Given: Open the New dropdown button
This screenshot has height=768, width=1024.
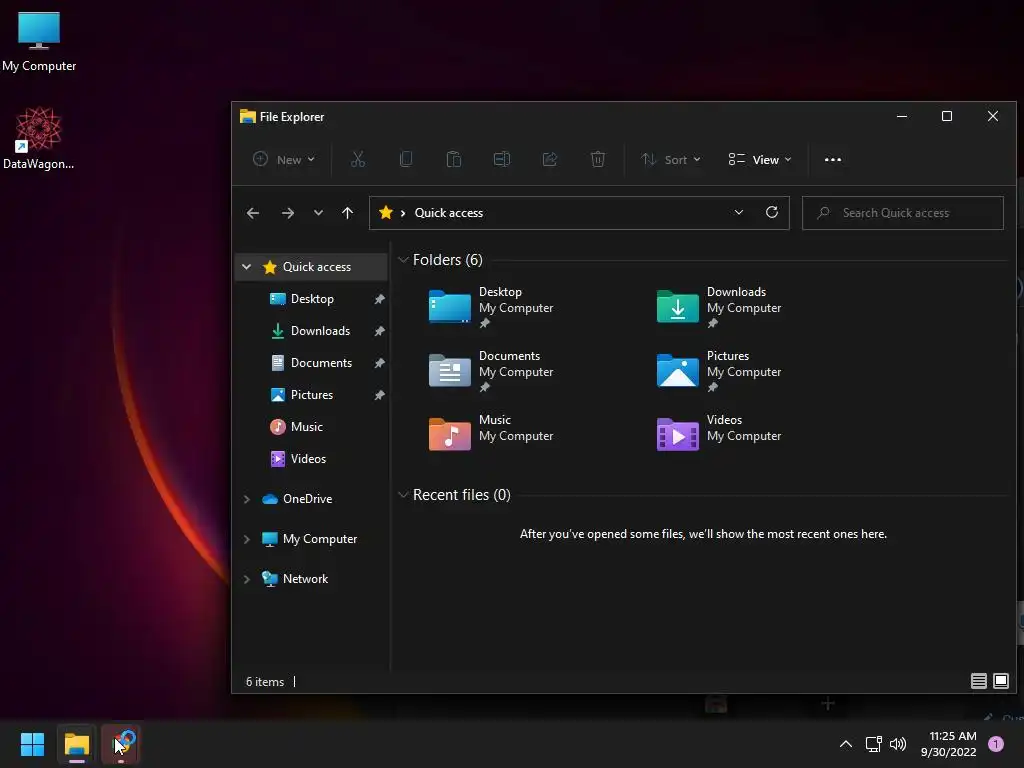Looking at the screenshot, I should pyautogui.click(x=284, y=159).
